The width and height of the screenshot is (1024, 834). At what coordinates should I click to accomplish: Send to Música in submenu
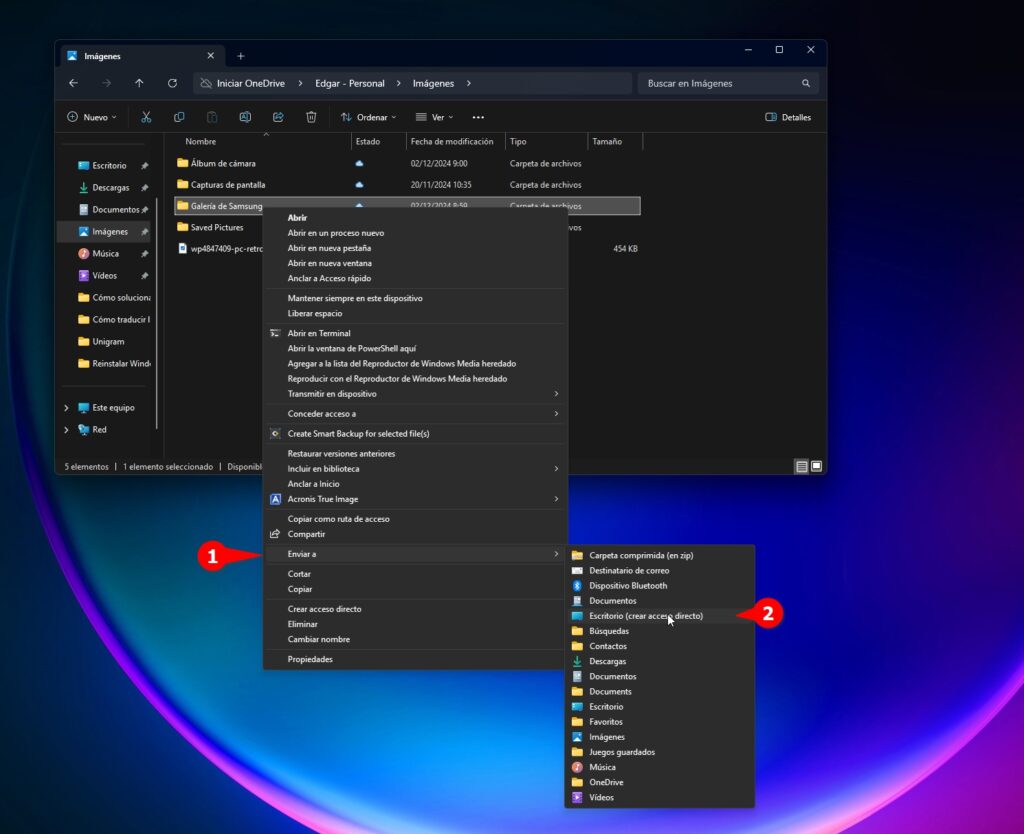pyautogui.click(x=660, y=767)
